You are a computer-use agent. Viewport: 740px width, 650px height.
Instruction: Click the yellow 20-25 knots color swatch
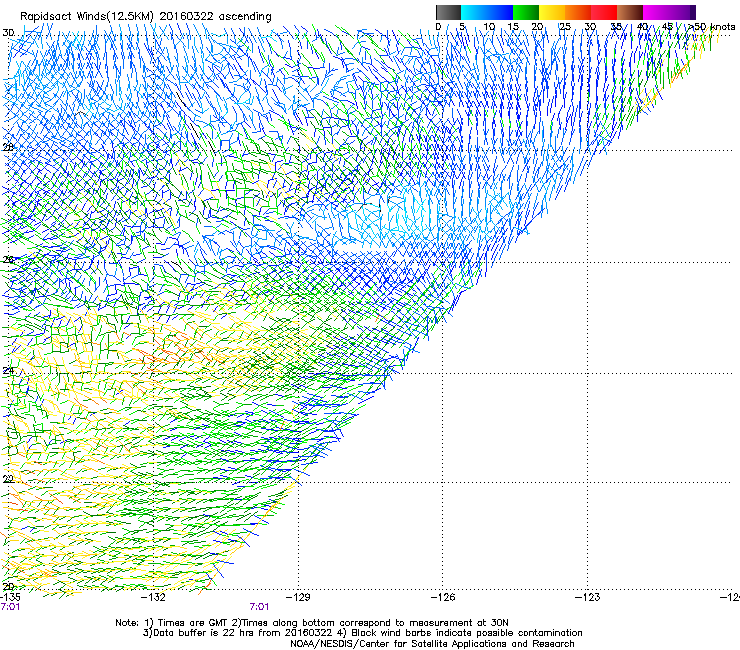(x=552, y=12)
